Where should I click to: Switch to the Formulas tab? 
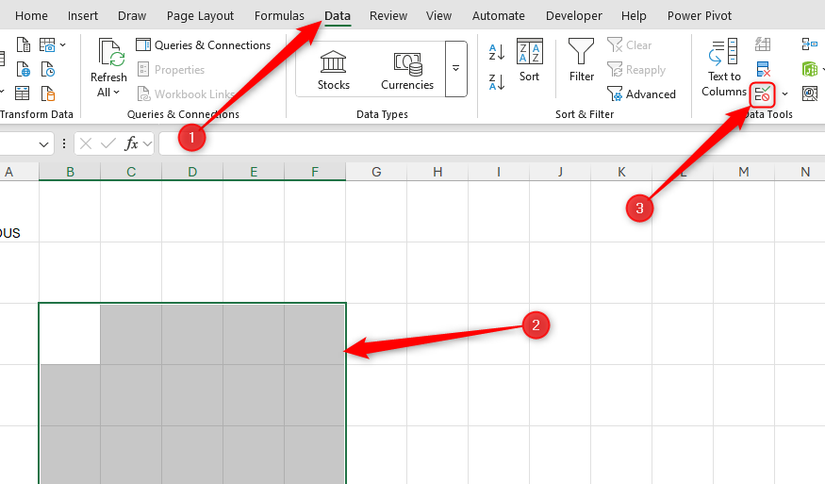click(279, 16)
